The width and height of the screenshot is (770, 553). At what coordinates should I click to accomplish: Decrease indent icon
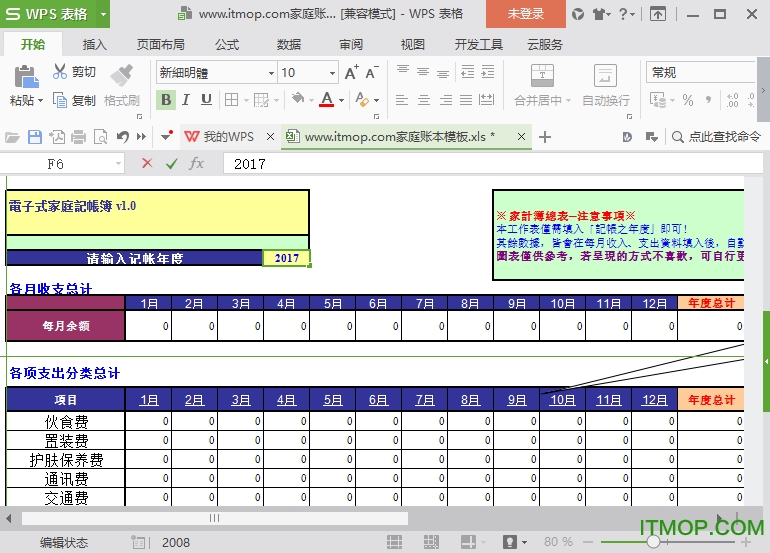468,72
